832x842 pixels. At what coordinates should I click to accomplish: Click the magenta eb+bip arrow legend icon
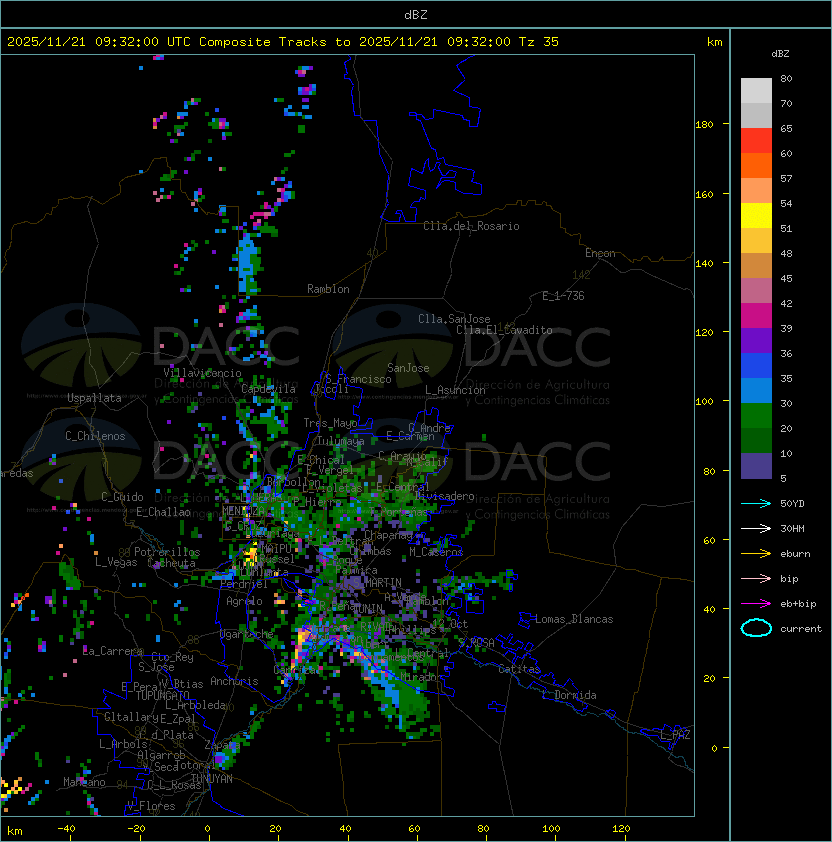pyautogui.click(x=756, y=604)
